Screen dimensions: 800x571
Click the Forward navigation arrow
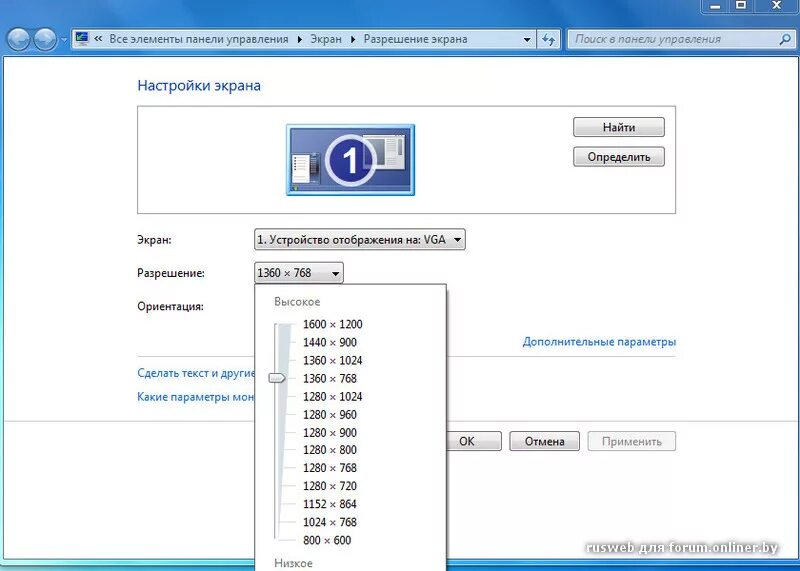(x=45, y=39)
